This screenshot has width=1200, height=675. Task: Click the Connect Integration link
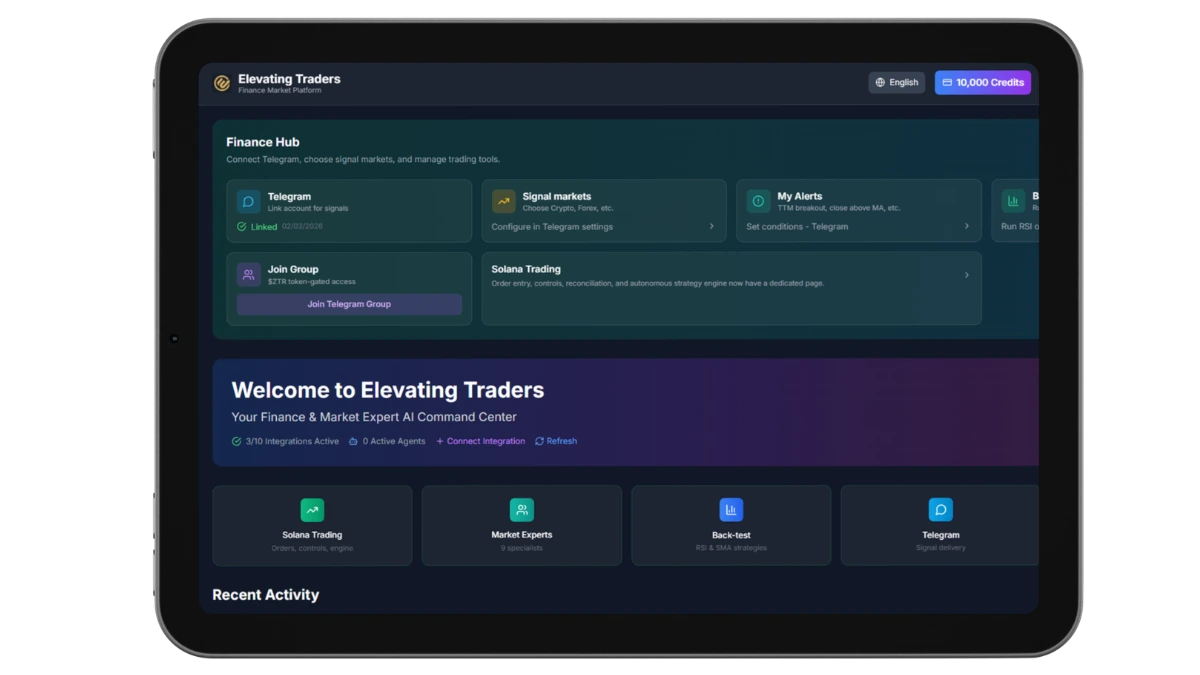pyautogui.click(x=480, y=441)
